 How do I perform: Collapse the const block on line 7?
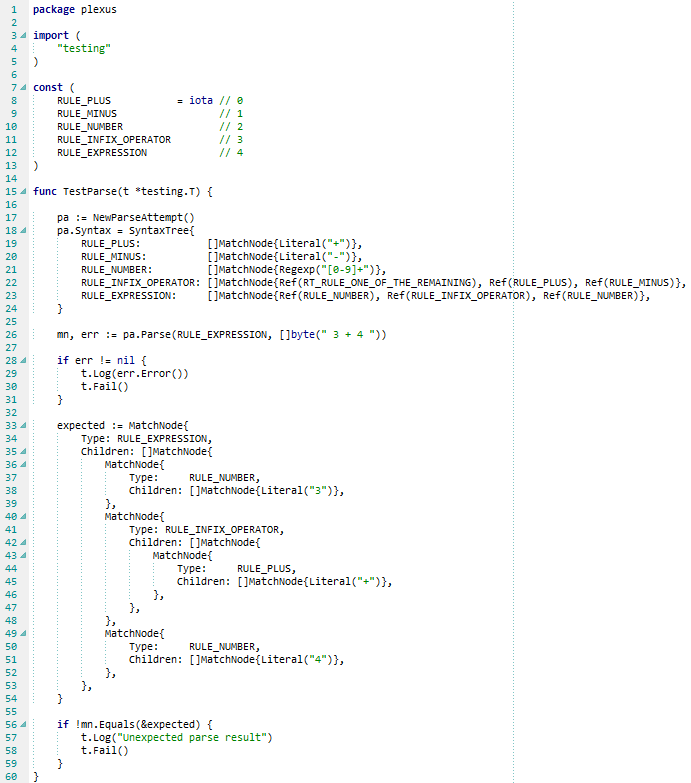point(23,88)
